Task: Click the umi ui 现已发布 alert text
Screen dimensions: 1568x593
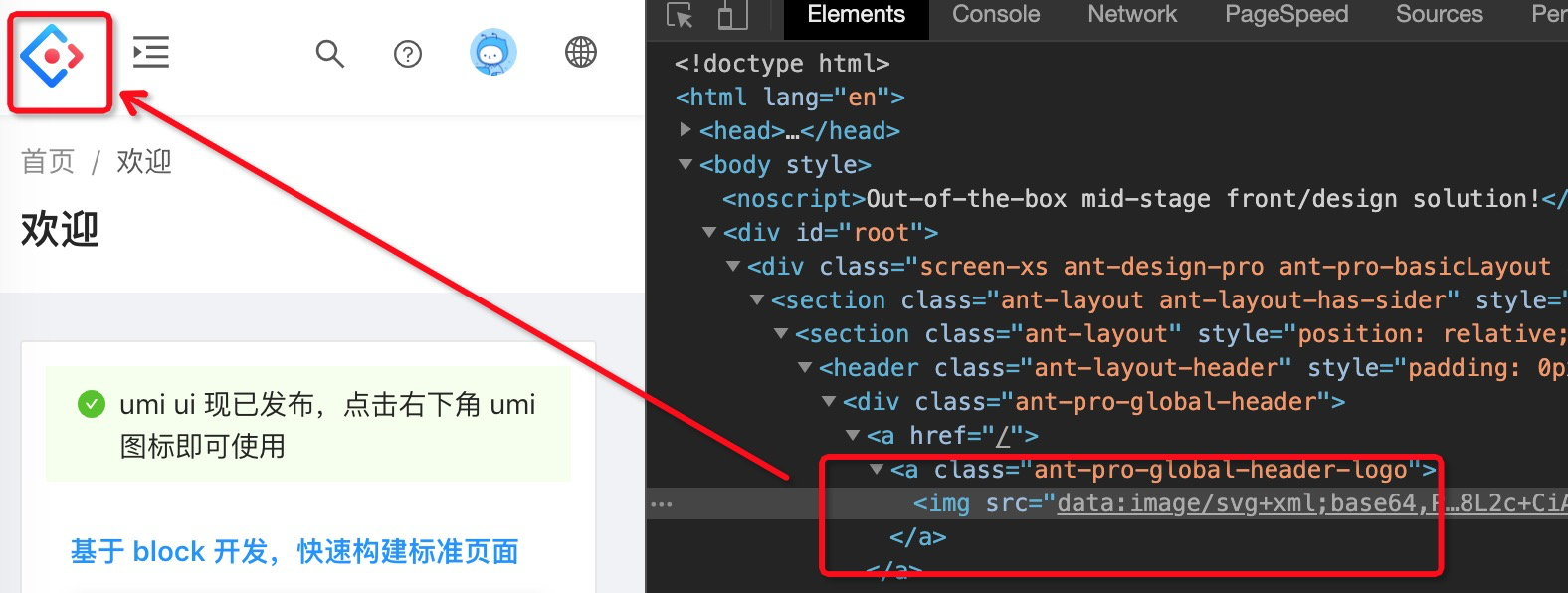Action: (327, 425)
